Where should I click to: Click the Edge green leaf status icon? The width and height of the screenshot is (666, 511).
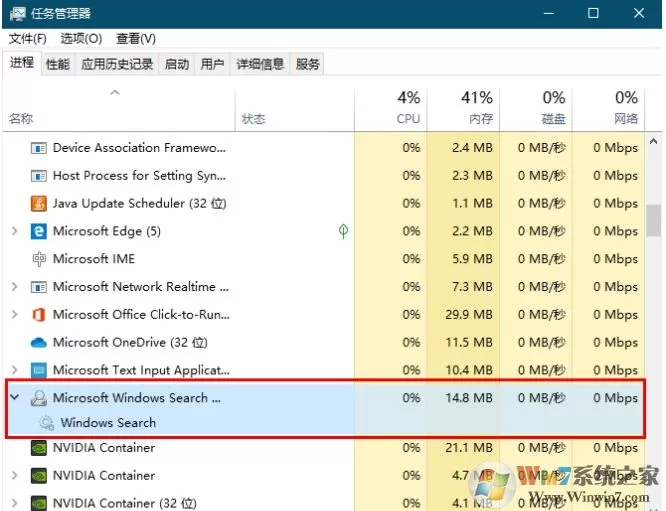[343, 232]
